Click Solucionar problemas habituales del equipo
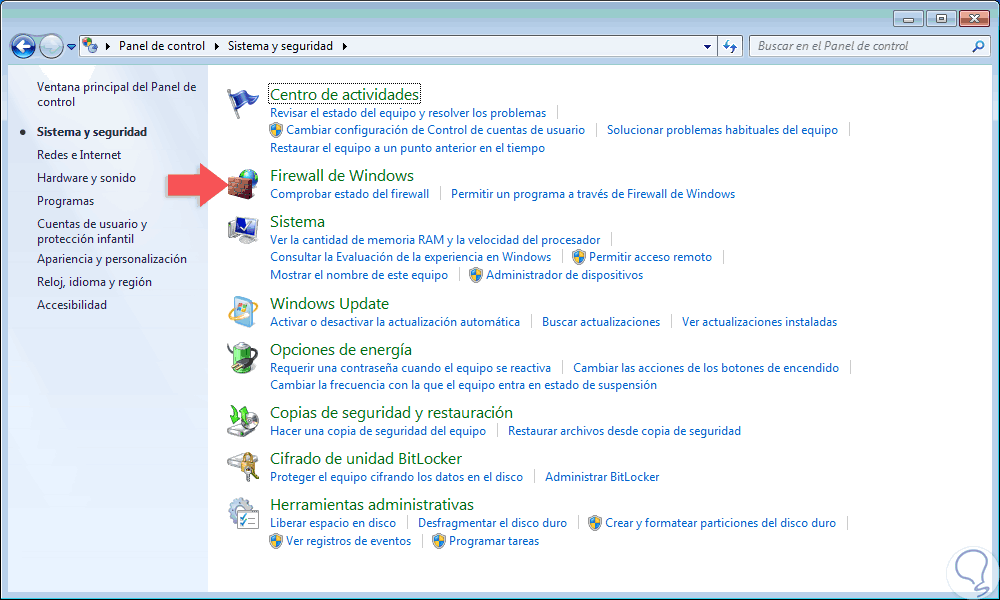The height and width of the screenshot is (600, 1000). click(723, 130)
